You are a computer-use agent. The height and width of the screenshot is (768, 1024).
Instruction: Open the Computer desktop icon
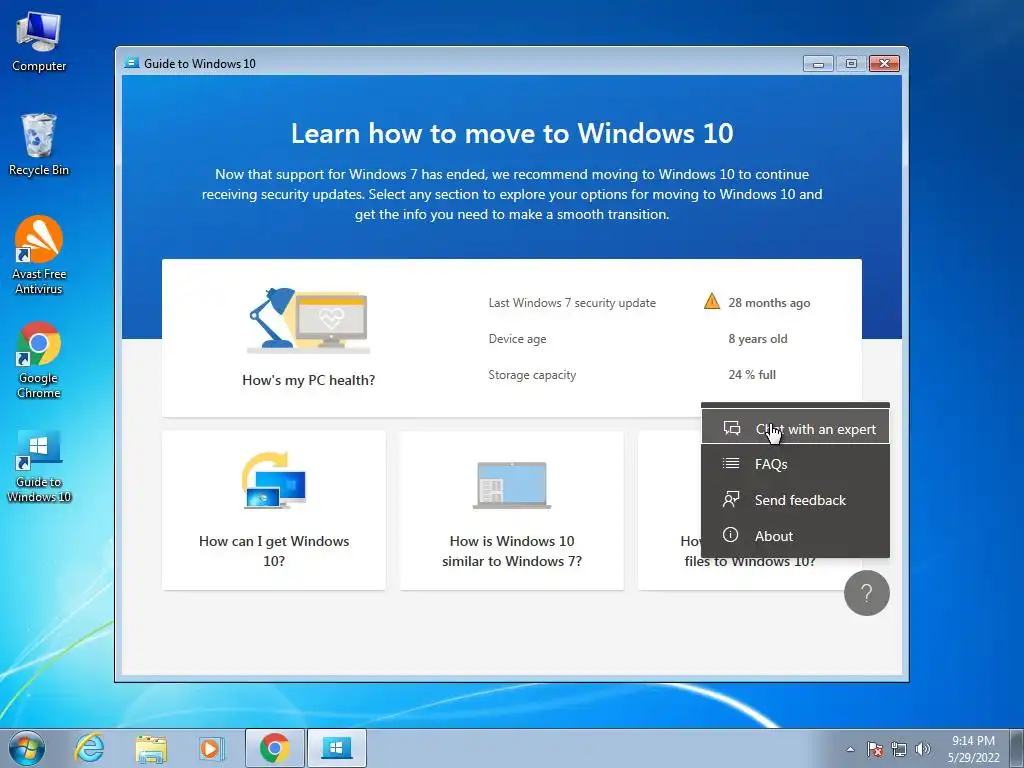39,41
